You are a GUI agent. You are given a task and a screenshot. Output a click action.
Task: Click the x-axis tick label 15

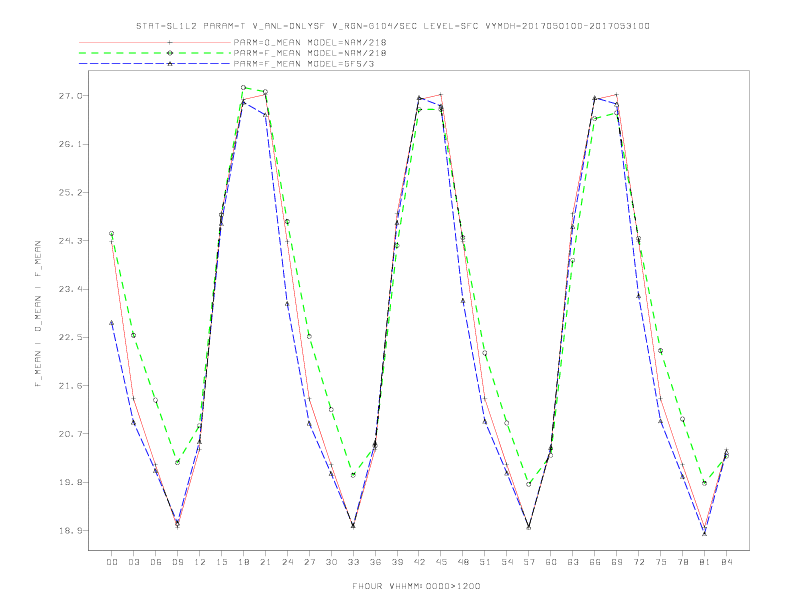[x=221, y=562]
